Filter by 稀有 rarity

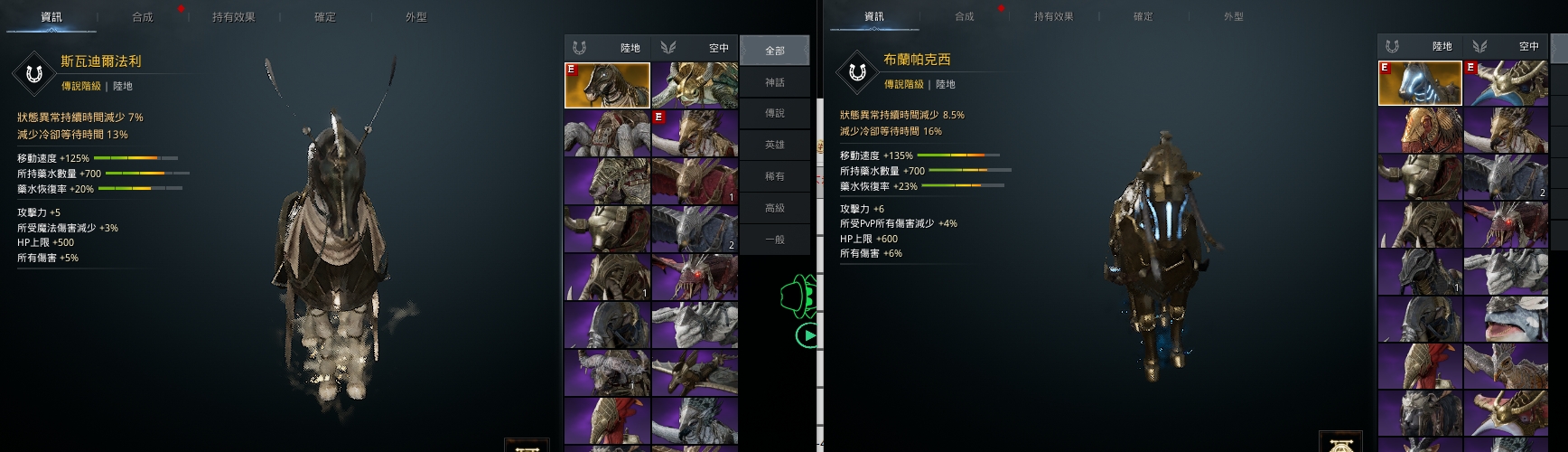tap(774, 176)
